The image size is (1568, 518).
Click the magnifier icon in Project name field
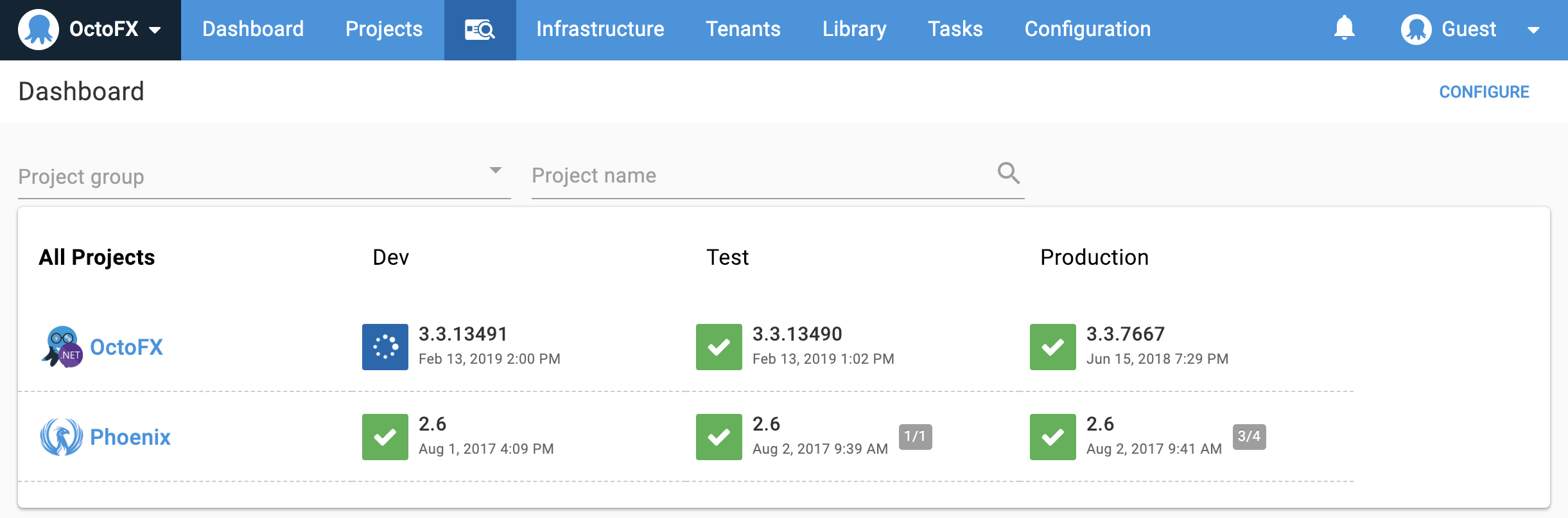coord(1008,173)
